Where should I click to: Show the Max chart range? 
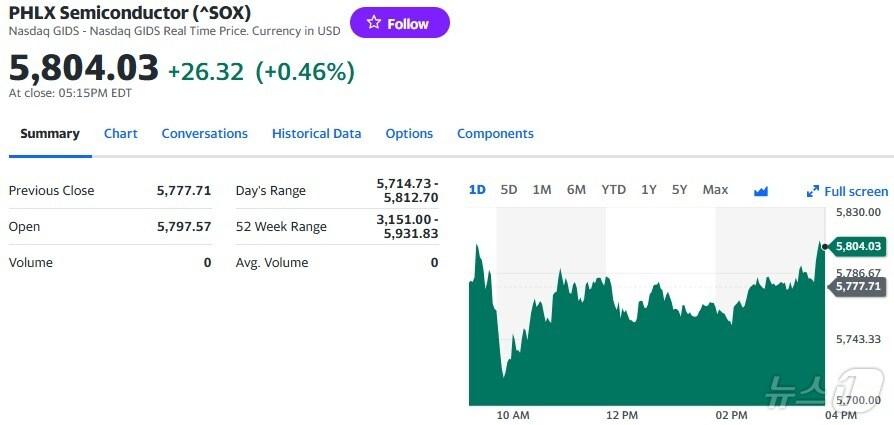point(715,190)
